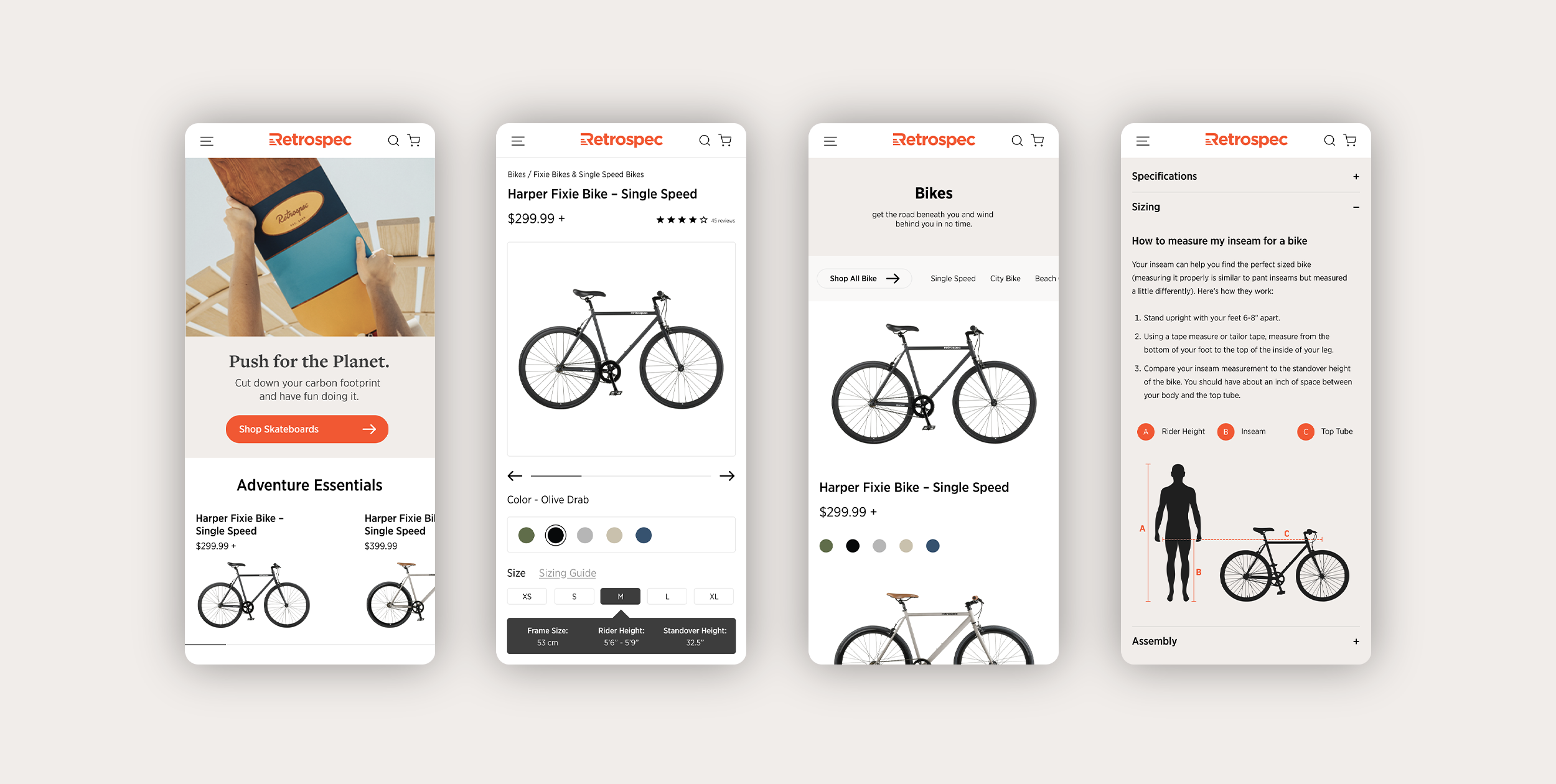Screen dimensions: 1556x784
Task: Open the Bikes category breadcrumb dropdown
Action: point(516,174)
